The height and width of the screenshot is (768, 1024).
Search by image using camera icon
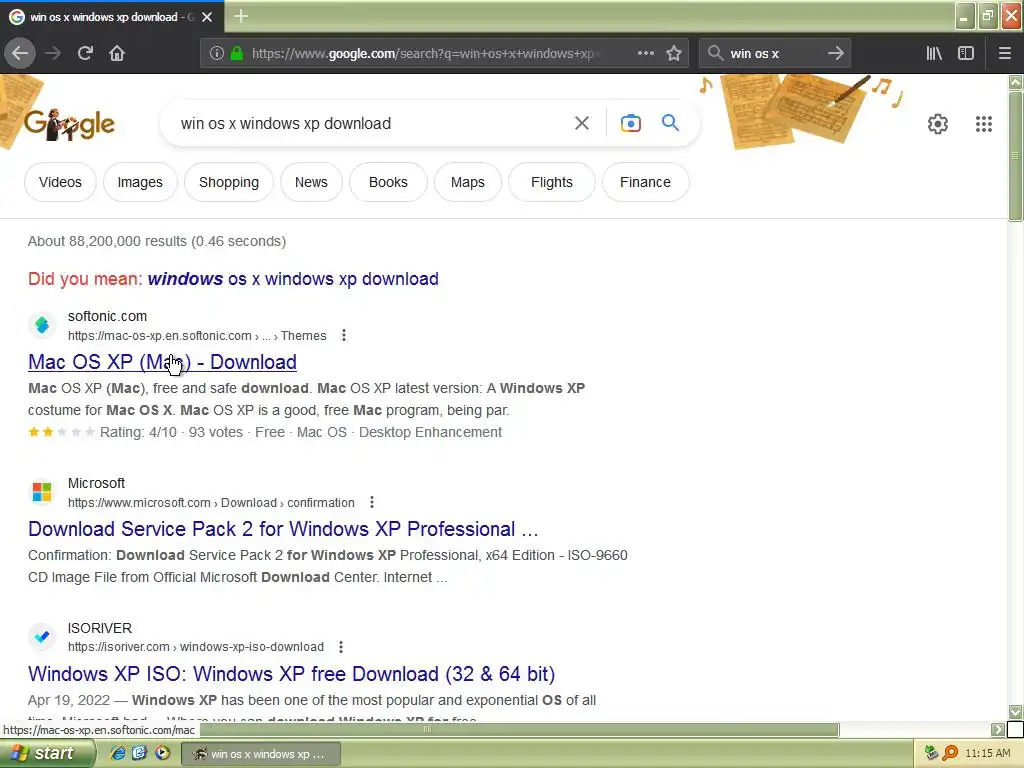[x=631, y=123]
